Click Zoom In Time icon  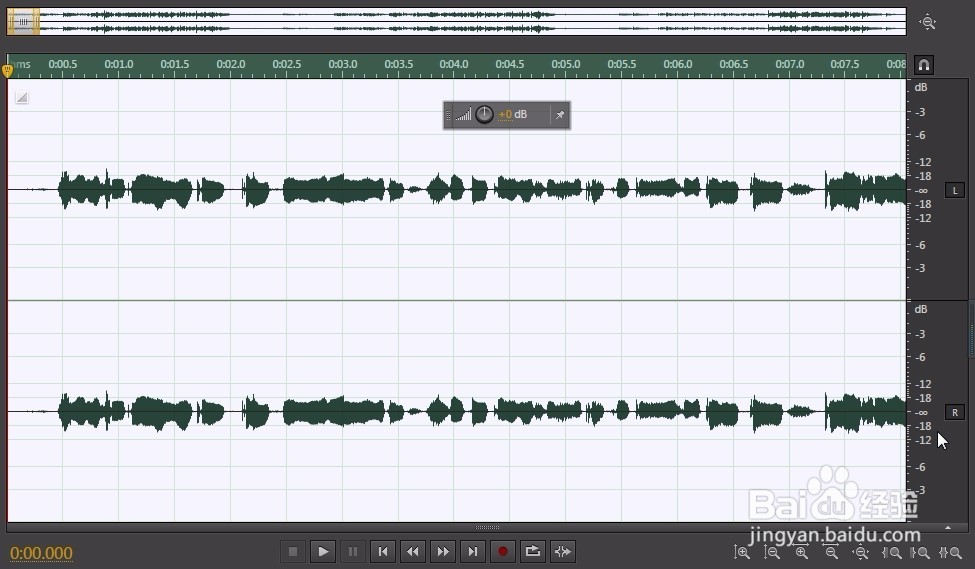tap(802, 552)
